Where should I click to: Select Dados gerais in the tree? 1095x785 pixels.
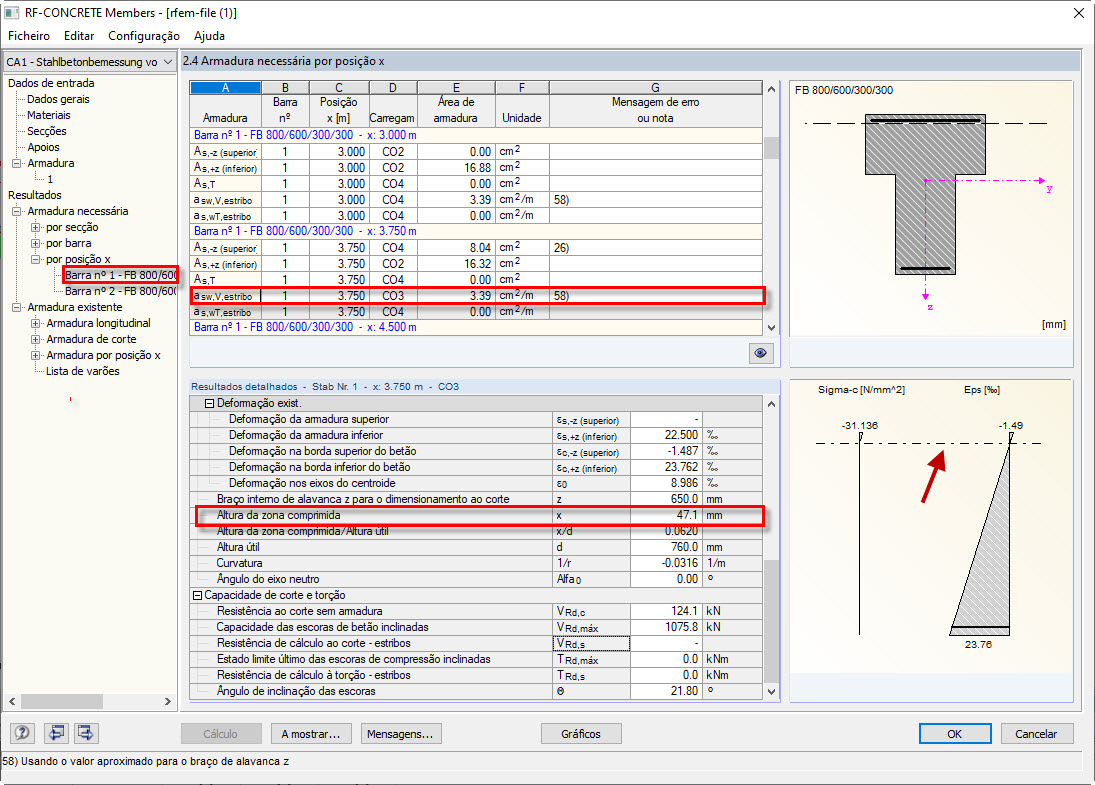(58, 99)
